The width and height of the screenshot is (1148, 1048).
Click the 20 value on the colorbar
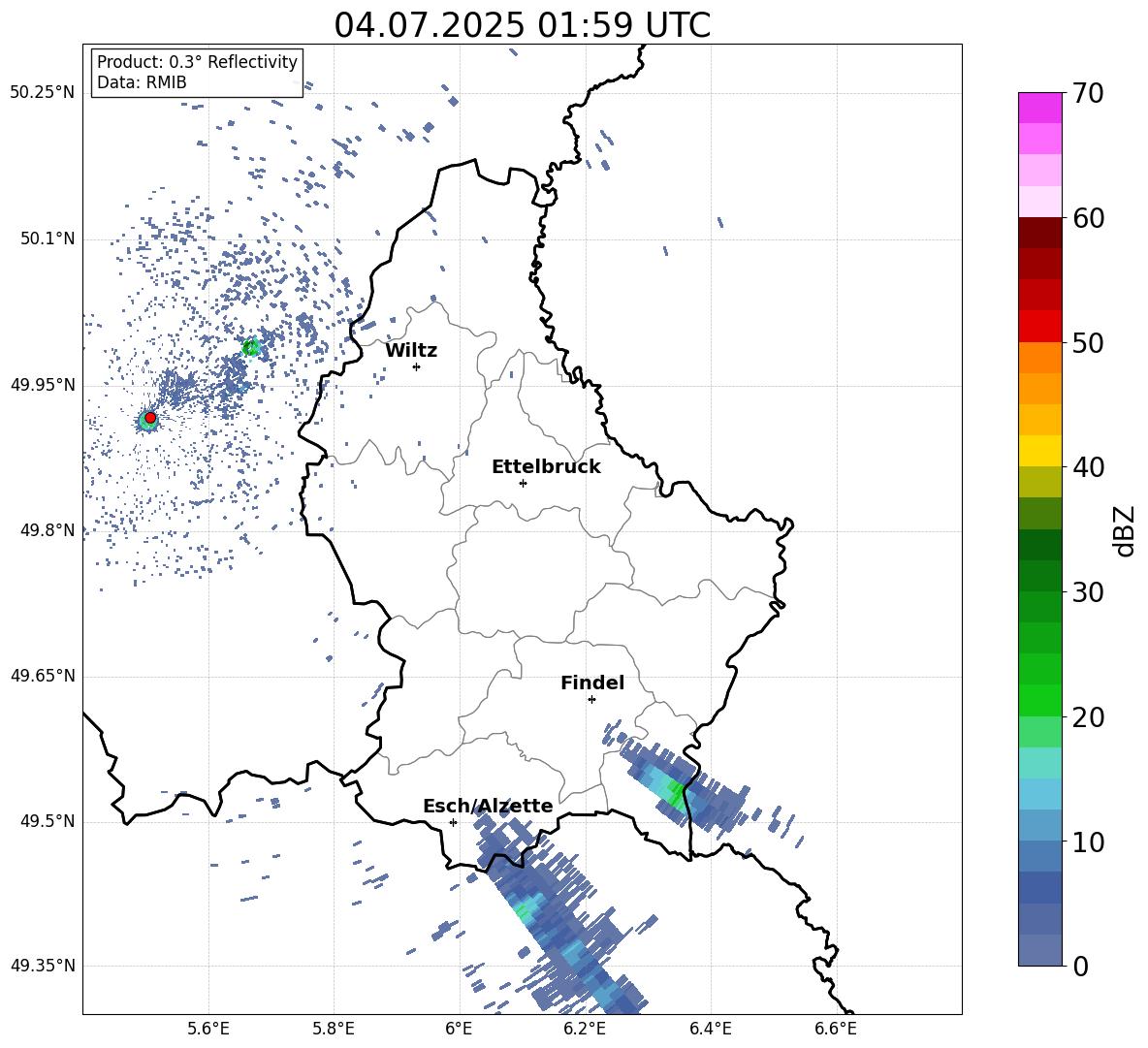point(1087,717)
